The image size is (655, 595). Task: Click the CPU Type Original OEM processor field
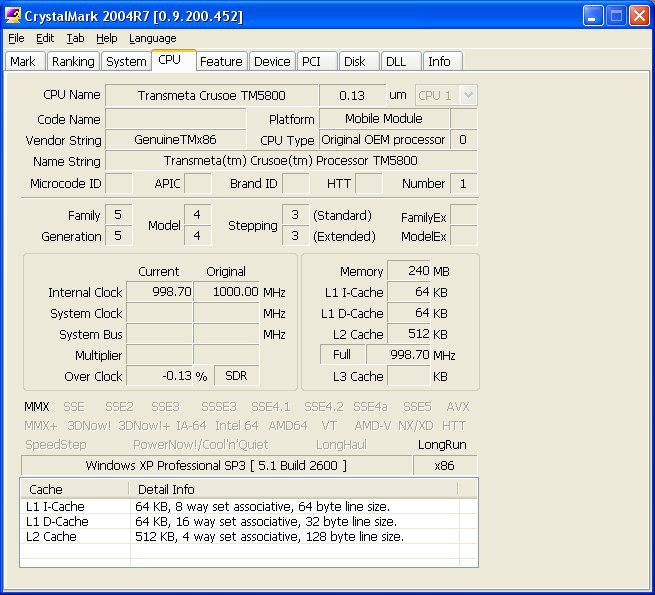384,140
